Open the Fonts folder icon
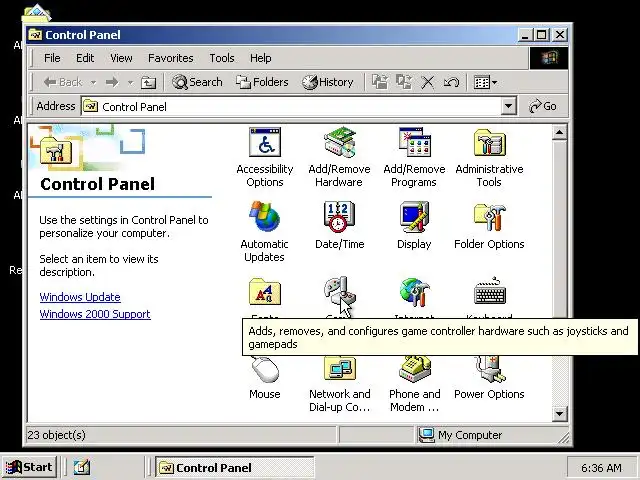The image size is (640, 480). (265, 292)
